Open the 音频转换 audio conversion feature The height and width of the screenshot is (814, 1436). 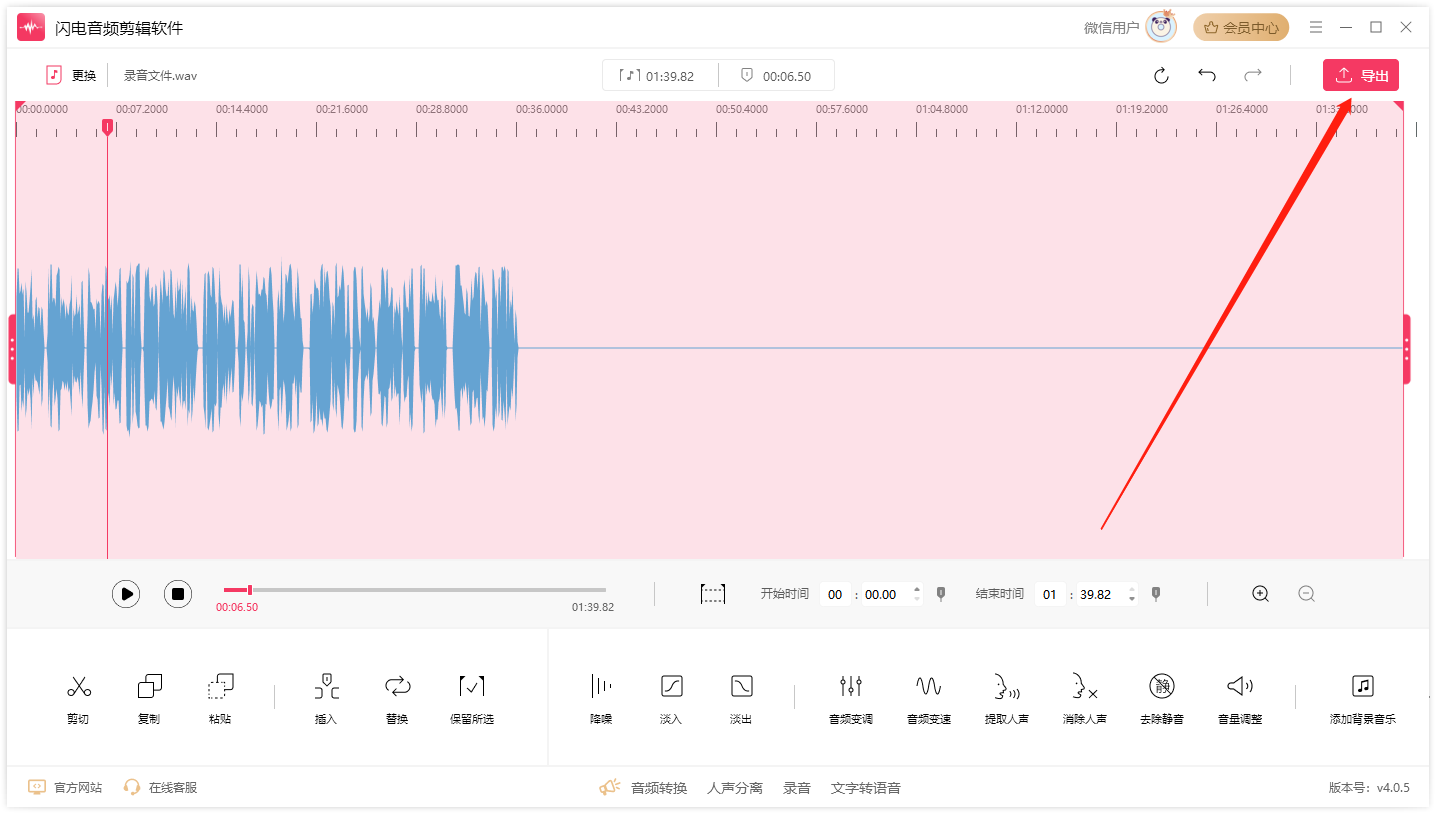(662, 787)
